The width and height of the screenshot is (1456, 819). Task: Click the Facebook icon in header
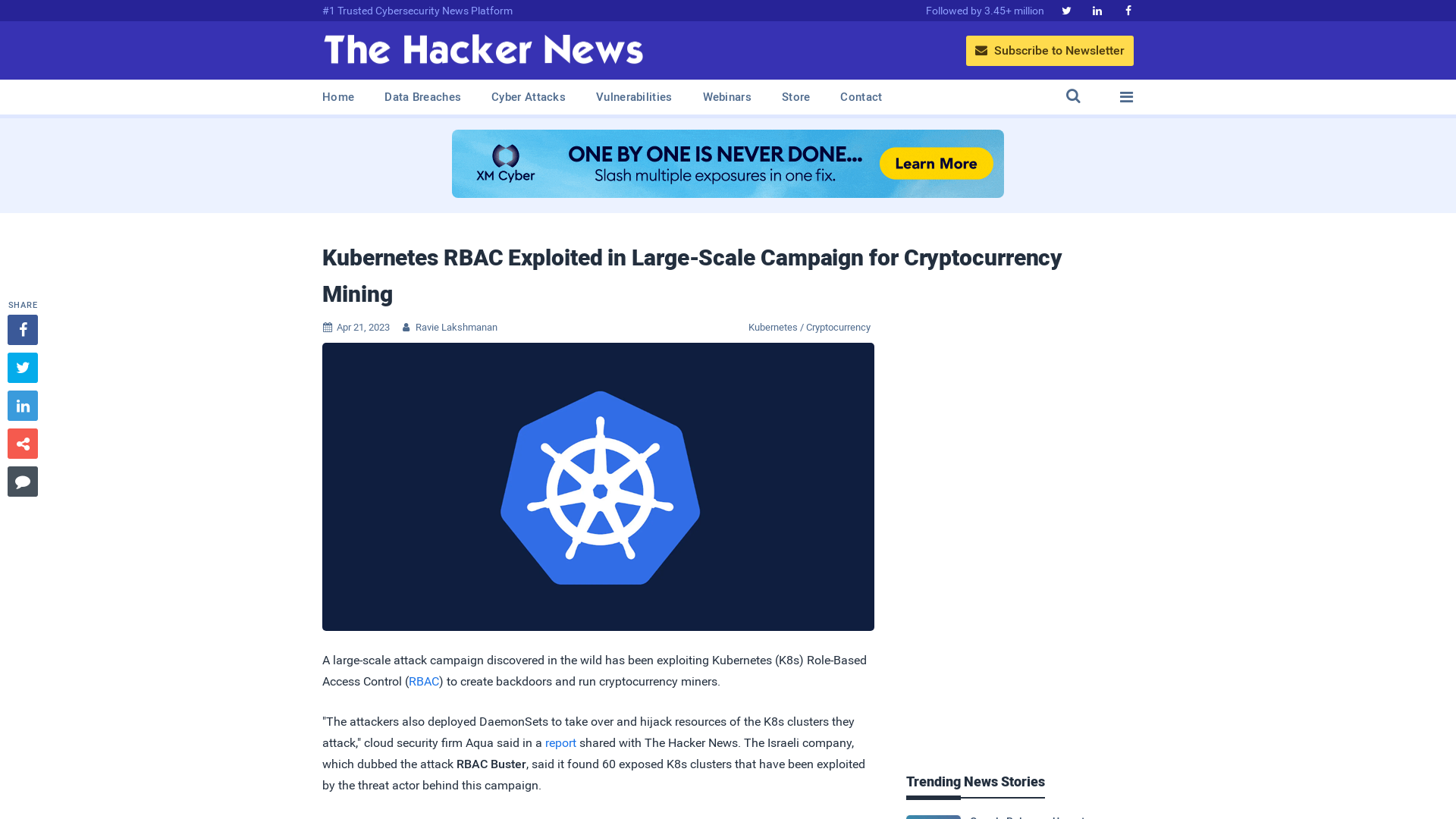[1128, 10]
